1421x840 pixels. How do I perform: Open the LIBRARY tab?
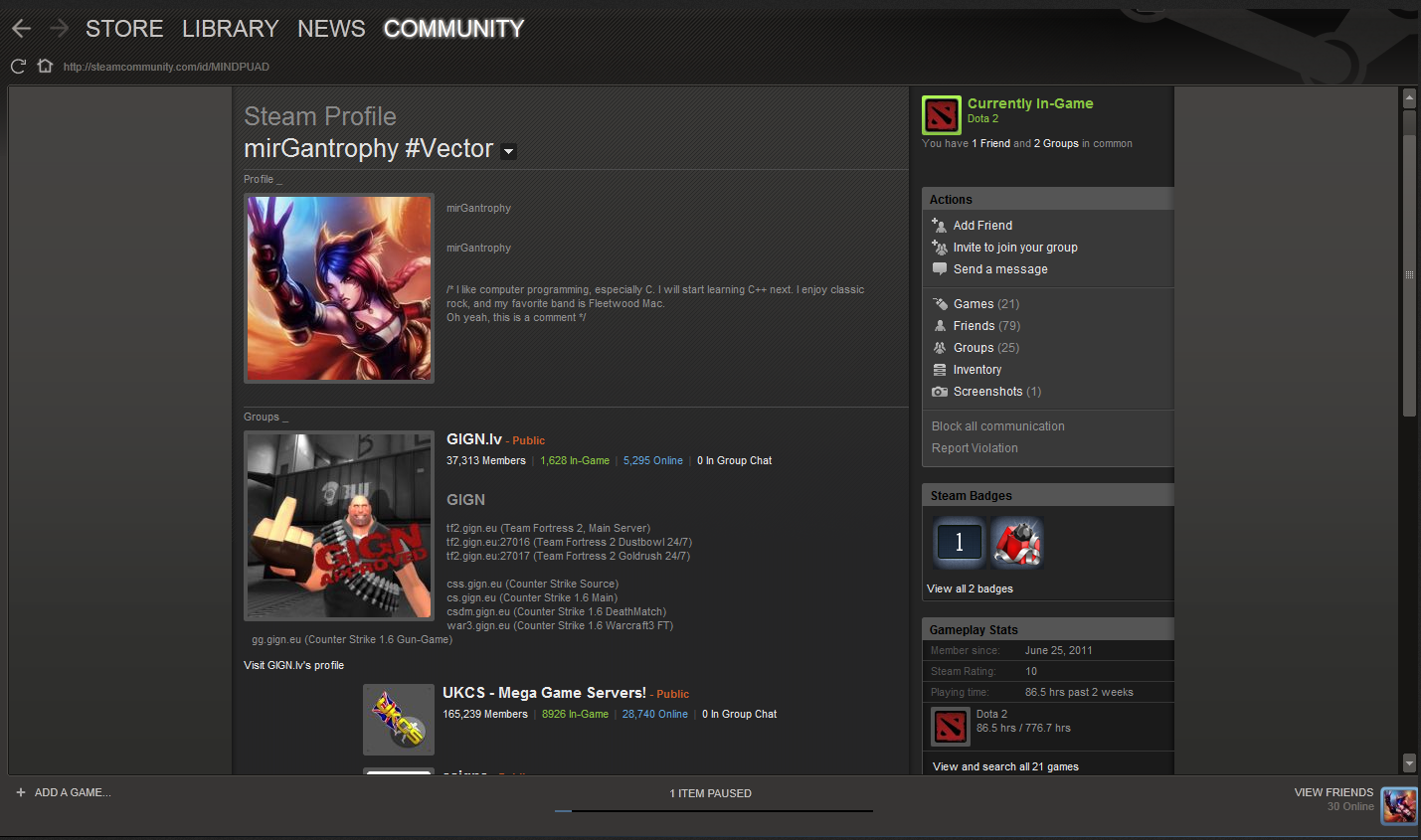[x=231, y=29]
